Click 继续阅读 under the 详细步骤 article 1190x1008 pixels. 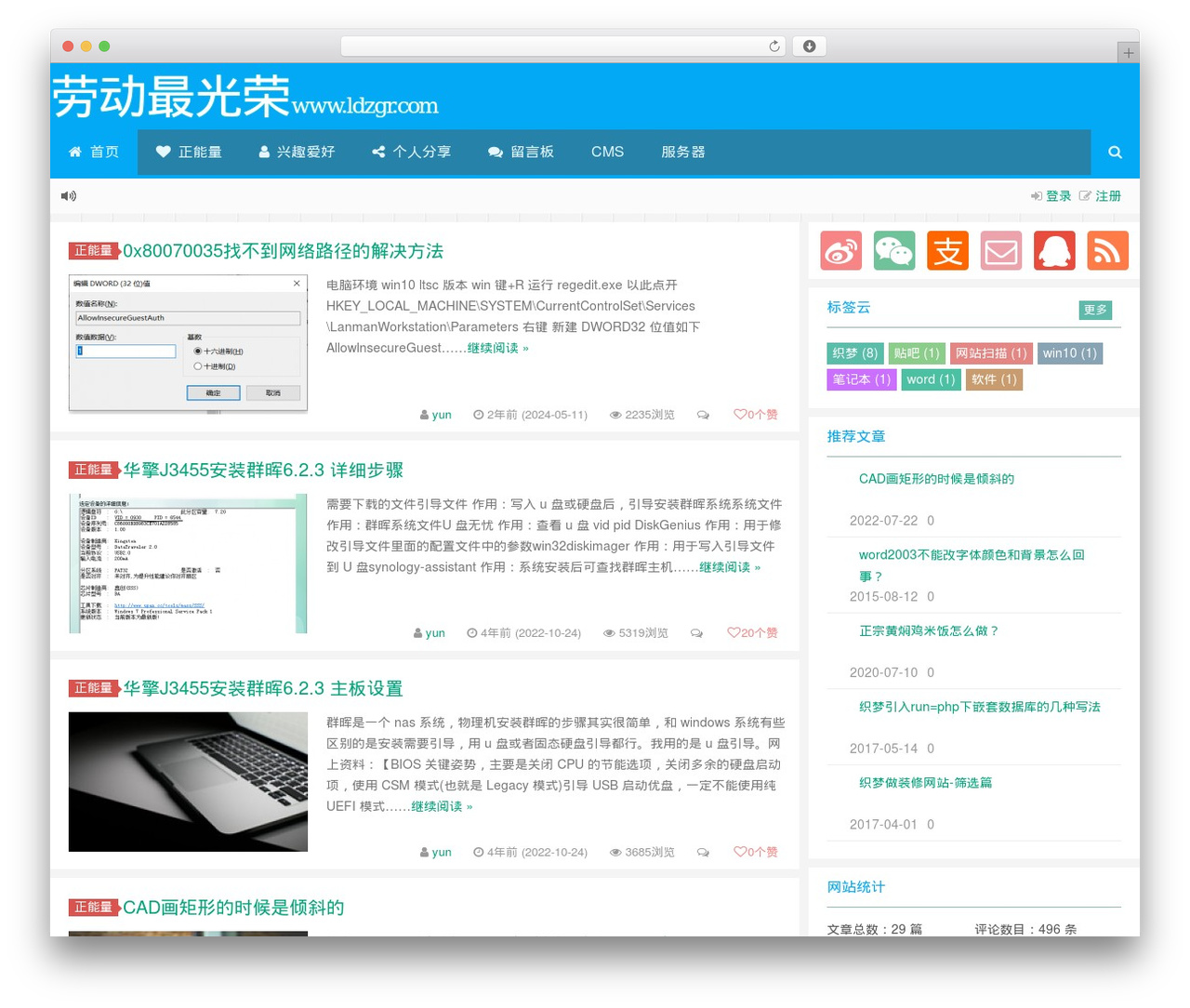tap(730, 567)
